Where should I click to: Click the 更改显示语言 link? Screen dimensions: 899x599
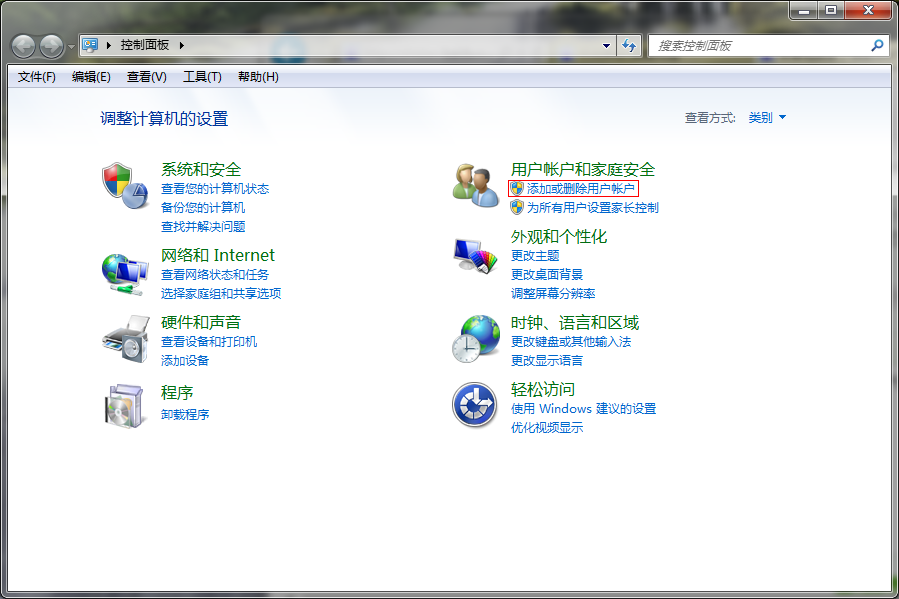tap(547, 361)
